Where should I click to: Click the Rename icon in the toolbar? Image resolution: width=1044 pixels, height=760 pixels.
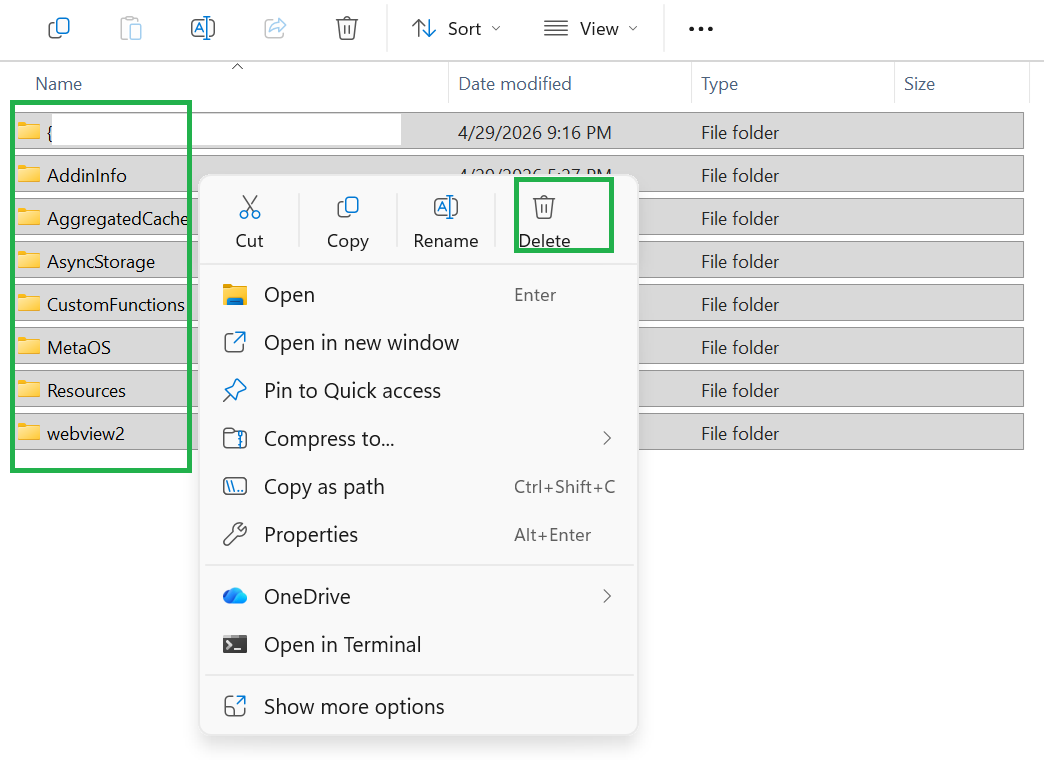202,29
